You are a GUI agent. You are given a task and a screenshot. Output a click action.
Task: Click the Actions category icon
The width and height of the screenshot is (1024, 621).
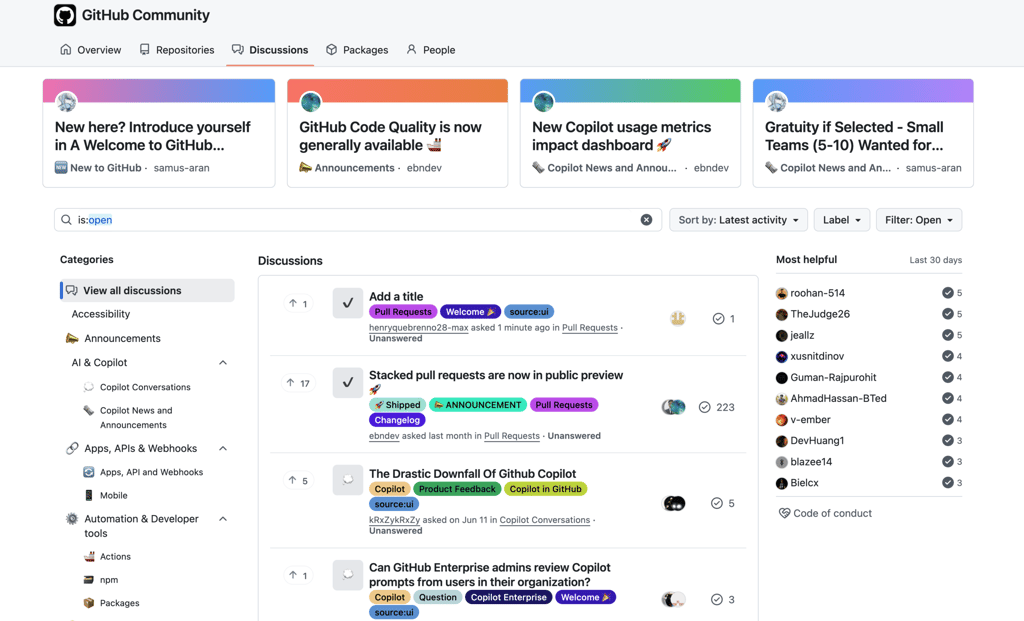[x=89, y=556]
